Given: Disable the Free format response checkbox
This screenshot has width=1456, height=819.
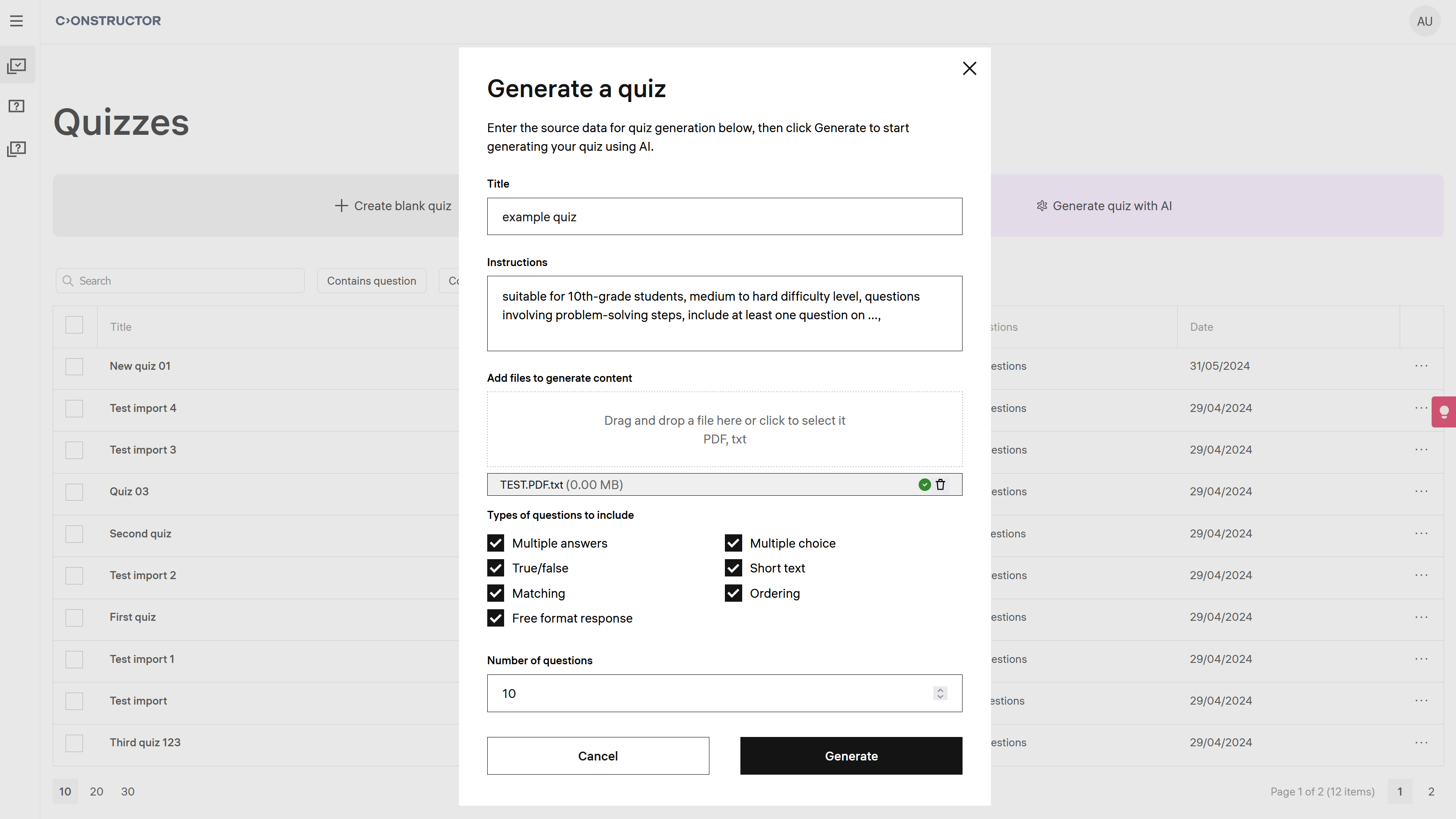Looking at the screenshot, I should pyautogui.click(x=496, y=618).
